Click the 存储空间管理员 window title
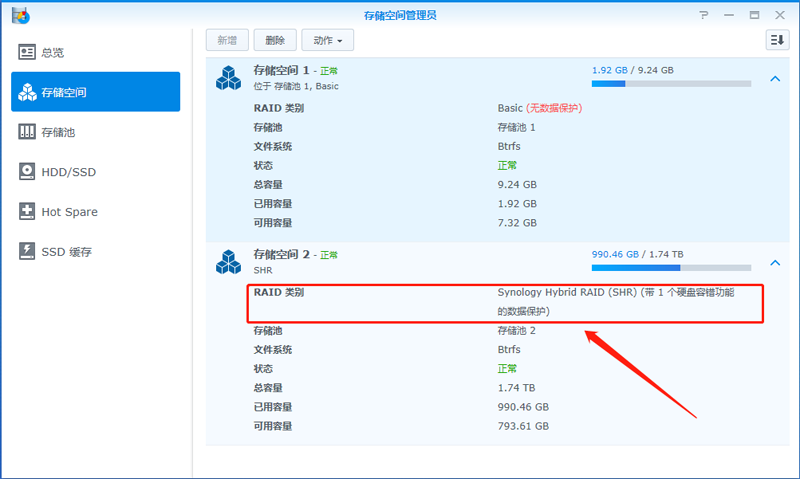Screen dimensions: 800x479 coord(400,15)
